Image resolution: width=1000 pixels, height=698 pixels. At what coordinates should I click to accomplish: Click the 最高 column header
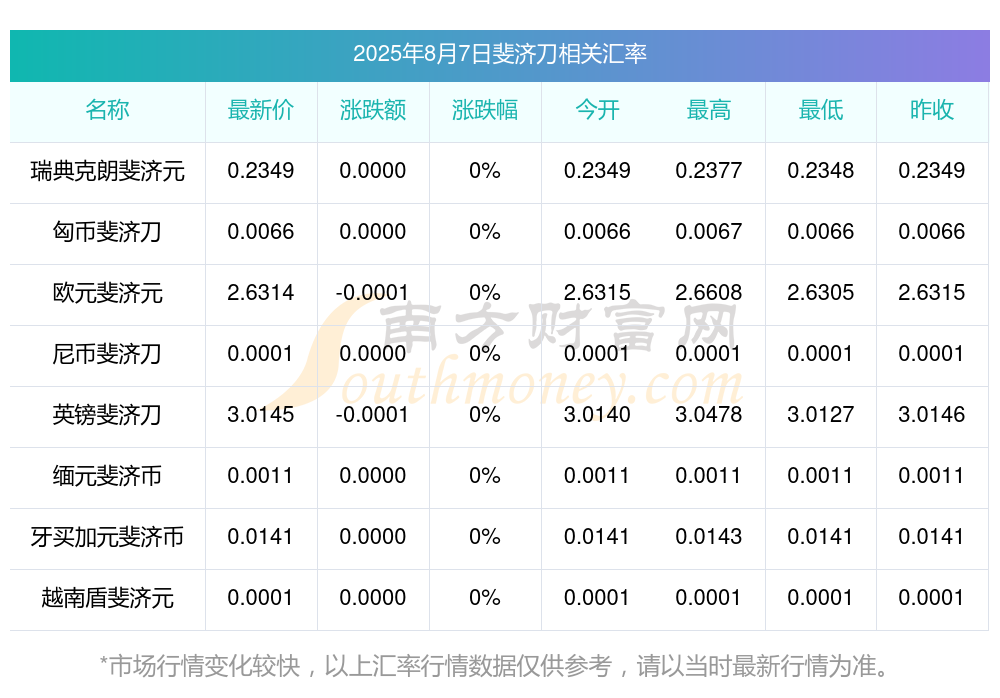[709, 110]
